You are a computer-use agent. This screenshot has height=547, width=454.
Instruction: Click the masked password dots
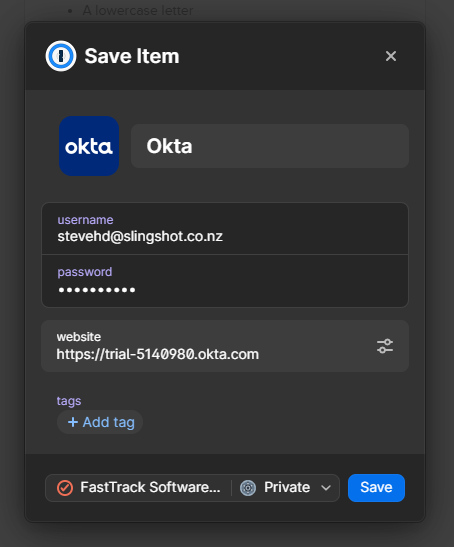click(97, 290)
